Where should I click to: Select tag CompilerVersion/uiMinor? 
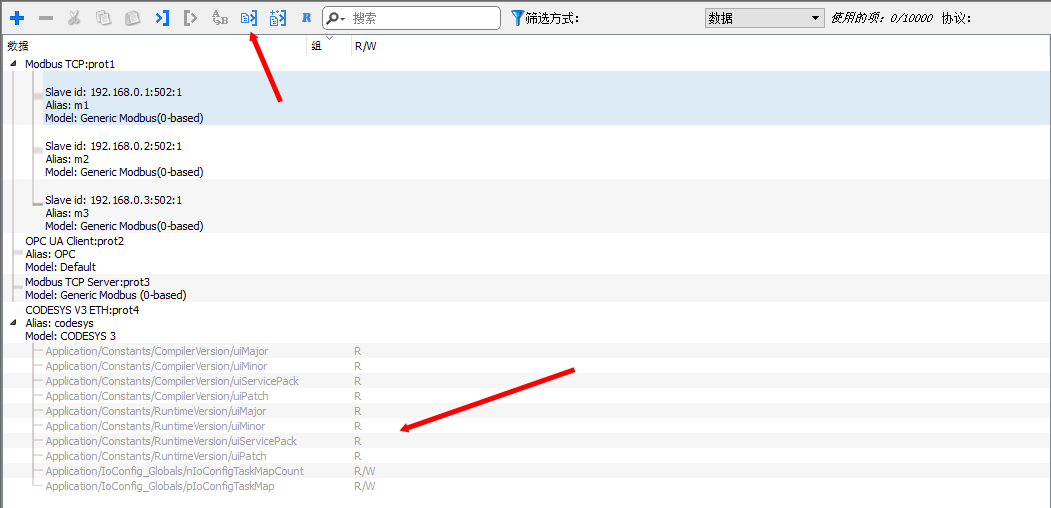click(156, 366)
